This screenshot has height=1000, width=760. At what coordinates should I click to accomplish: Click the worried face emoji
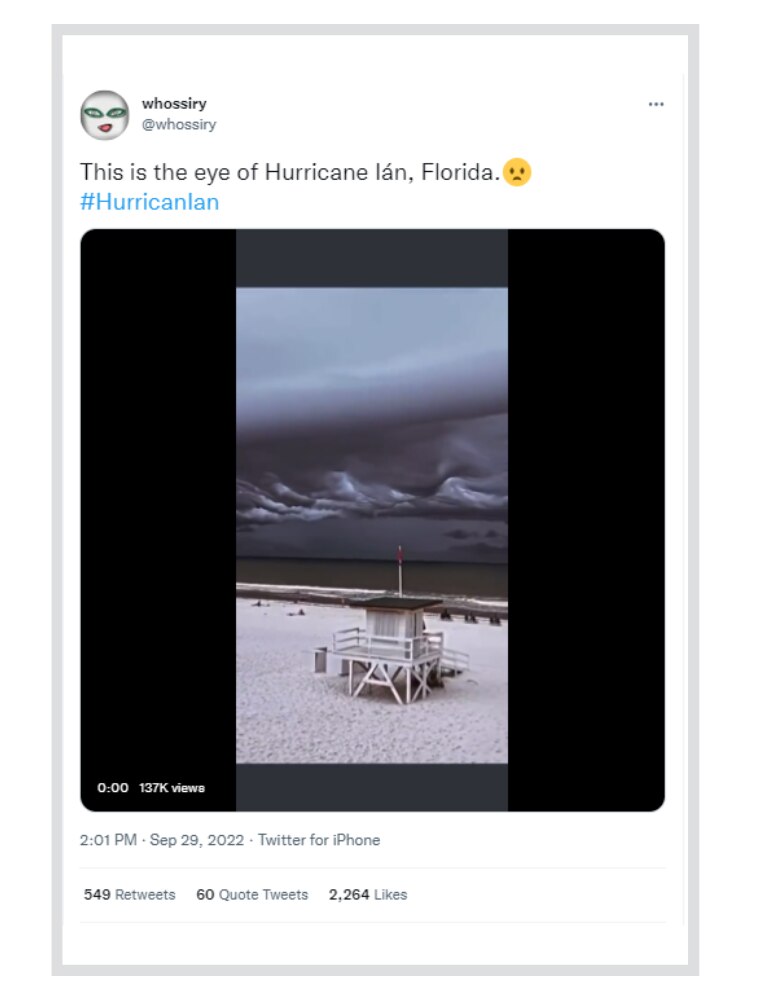517,172
